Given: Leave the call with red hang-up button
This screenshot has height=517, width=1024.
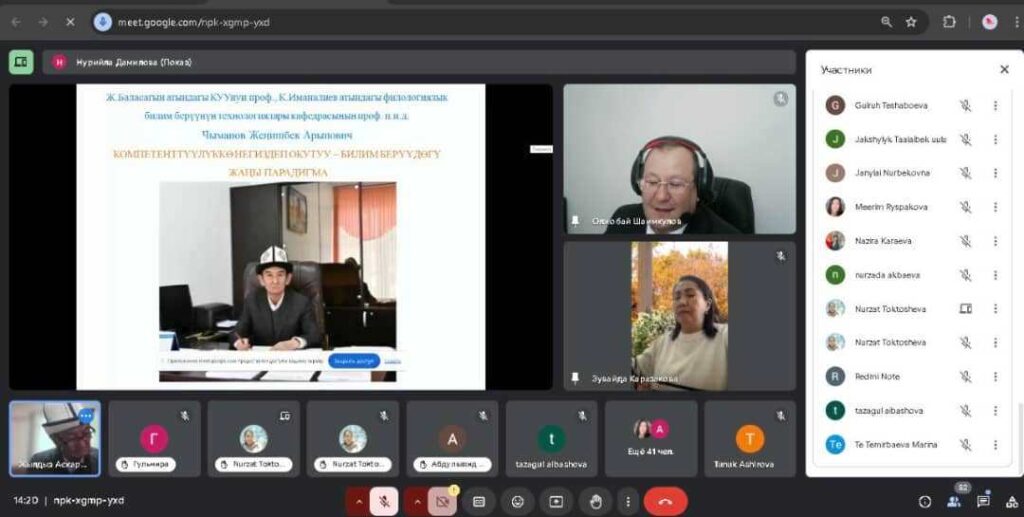Looking at the screenshot, I should coord(665,501).
